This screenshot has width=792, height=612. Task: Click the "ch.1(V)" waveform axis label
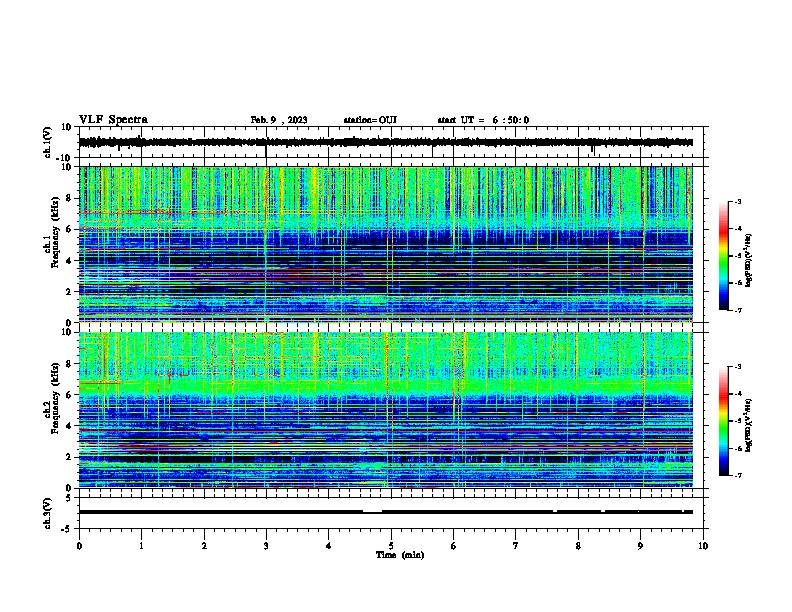pyautogui.click(x=48, y=142)
